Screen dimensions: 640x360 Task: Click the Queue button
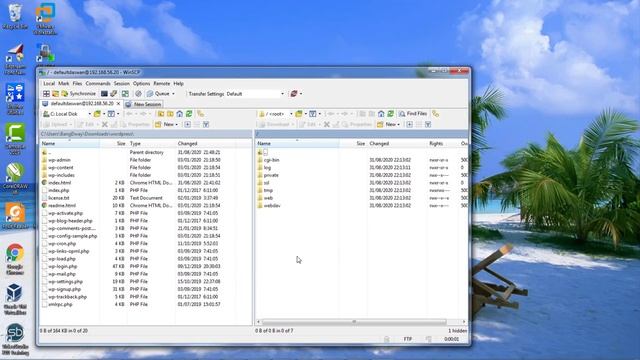158,93
